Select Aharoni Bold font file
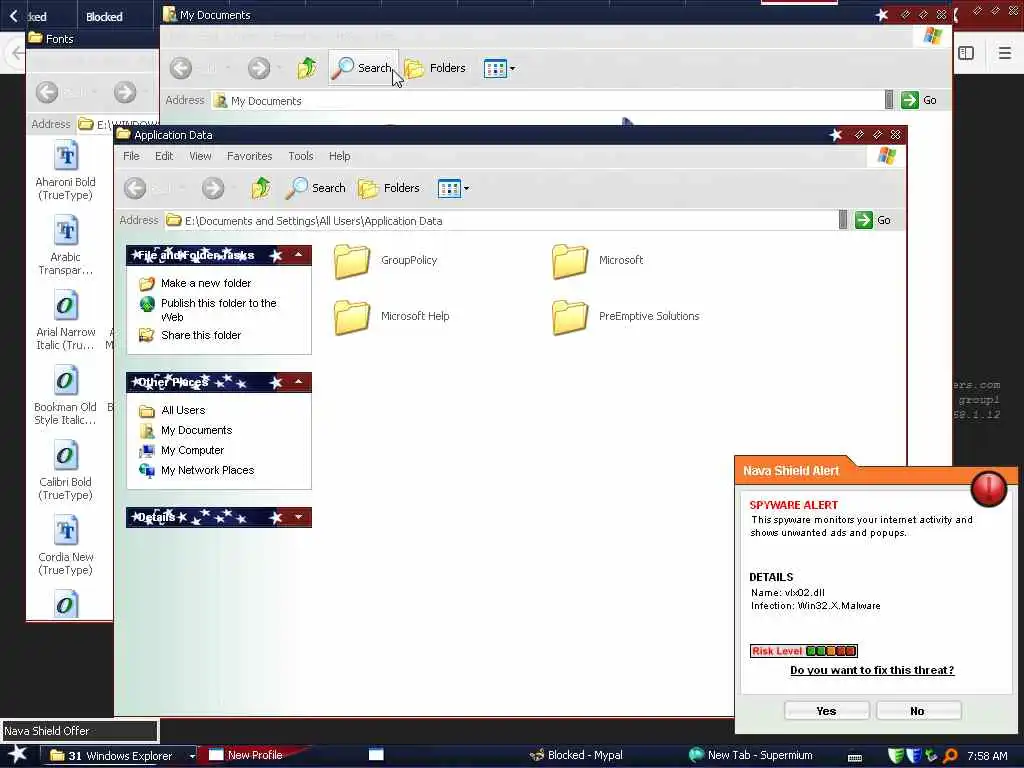Viewport: 1024px width, 768px height. [65, 171]
